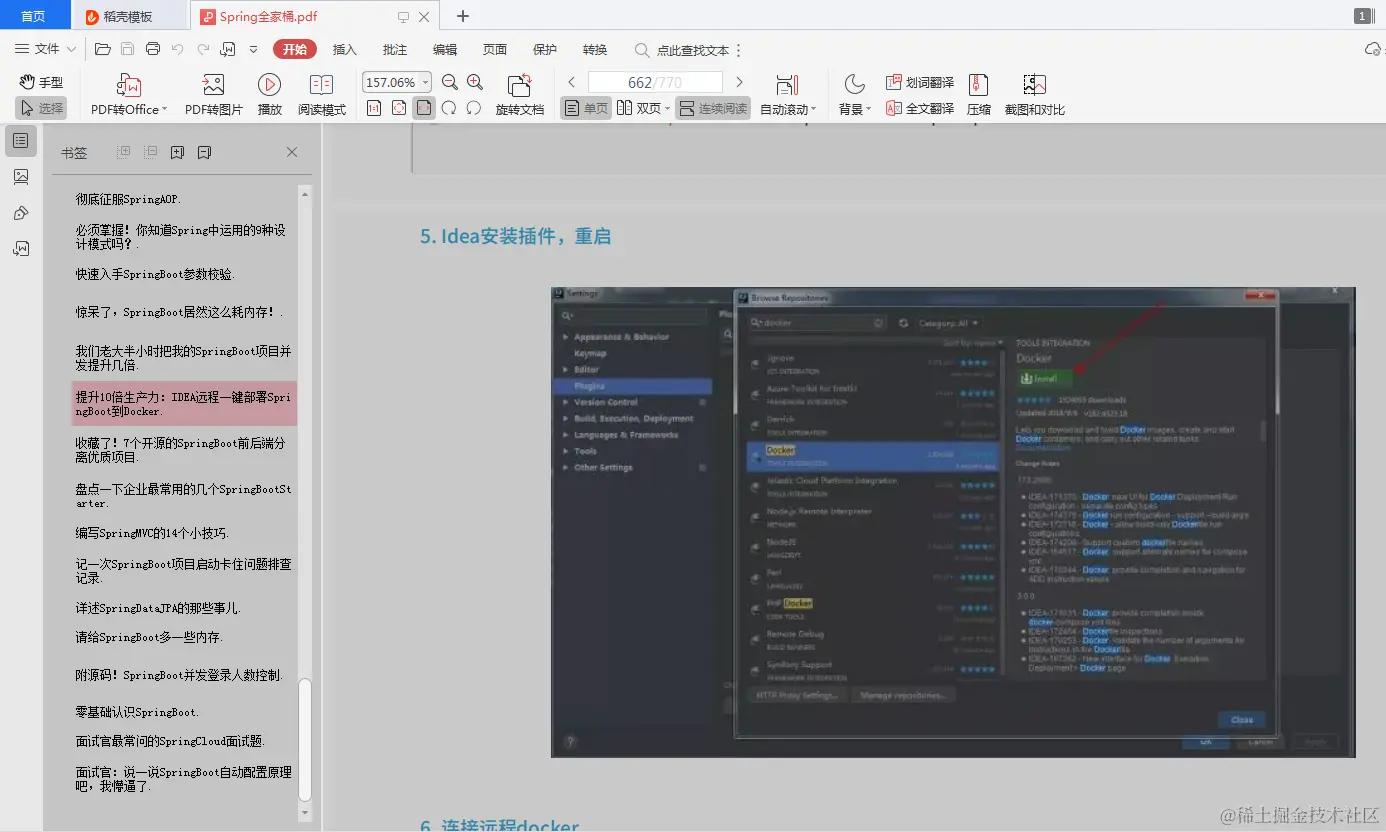Open the 背景 background options dropdown

[854, 107]
